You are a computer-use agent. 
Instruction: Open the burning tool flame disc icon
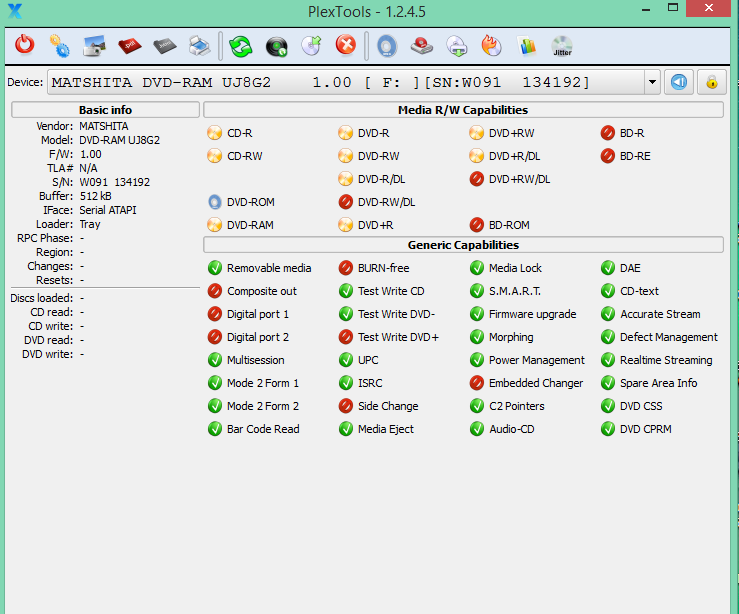(x=491, y=46)
